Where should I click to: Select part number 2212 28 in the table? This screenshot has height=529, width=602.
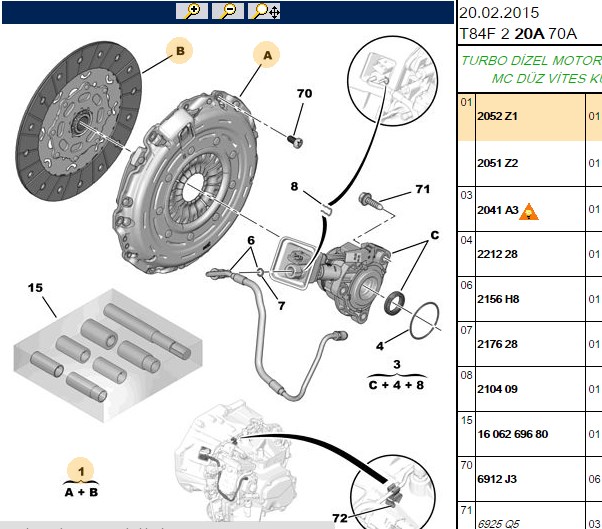click(x=497, y=254)
